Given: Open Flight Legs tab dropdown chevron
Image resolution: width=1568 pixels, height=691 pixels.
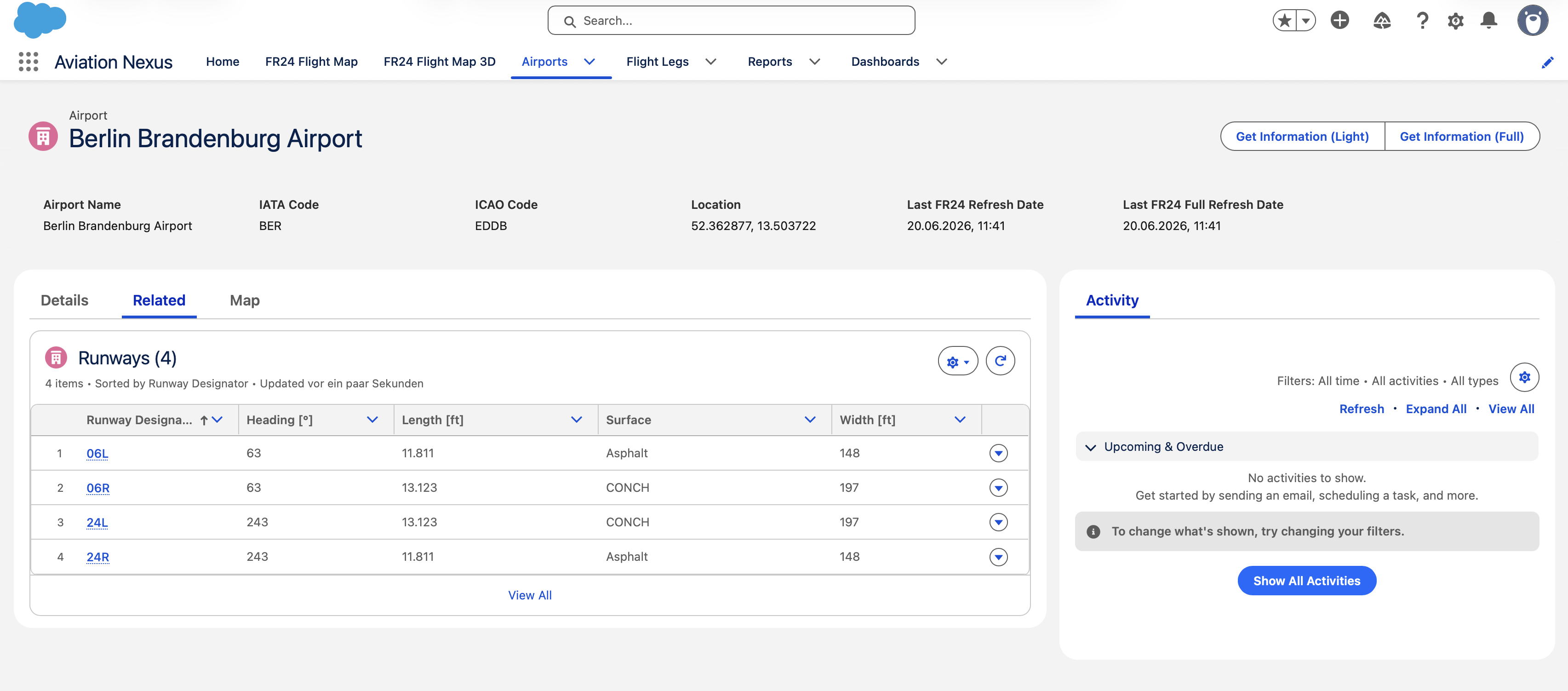Looking at the screenshot, I should (x=710, y=62).
